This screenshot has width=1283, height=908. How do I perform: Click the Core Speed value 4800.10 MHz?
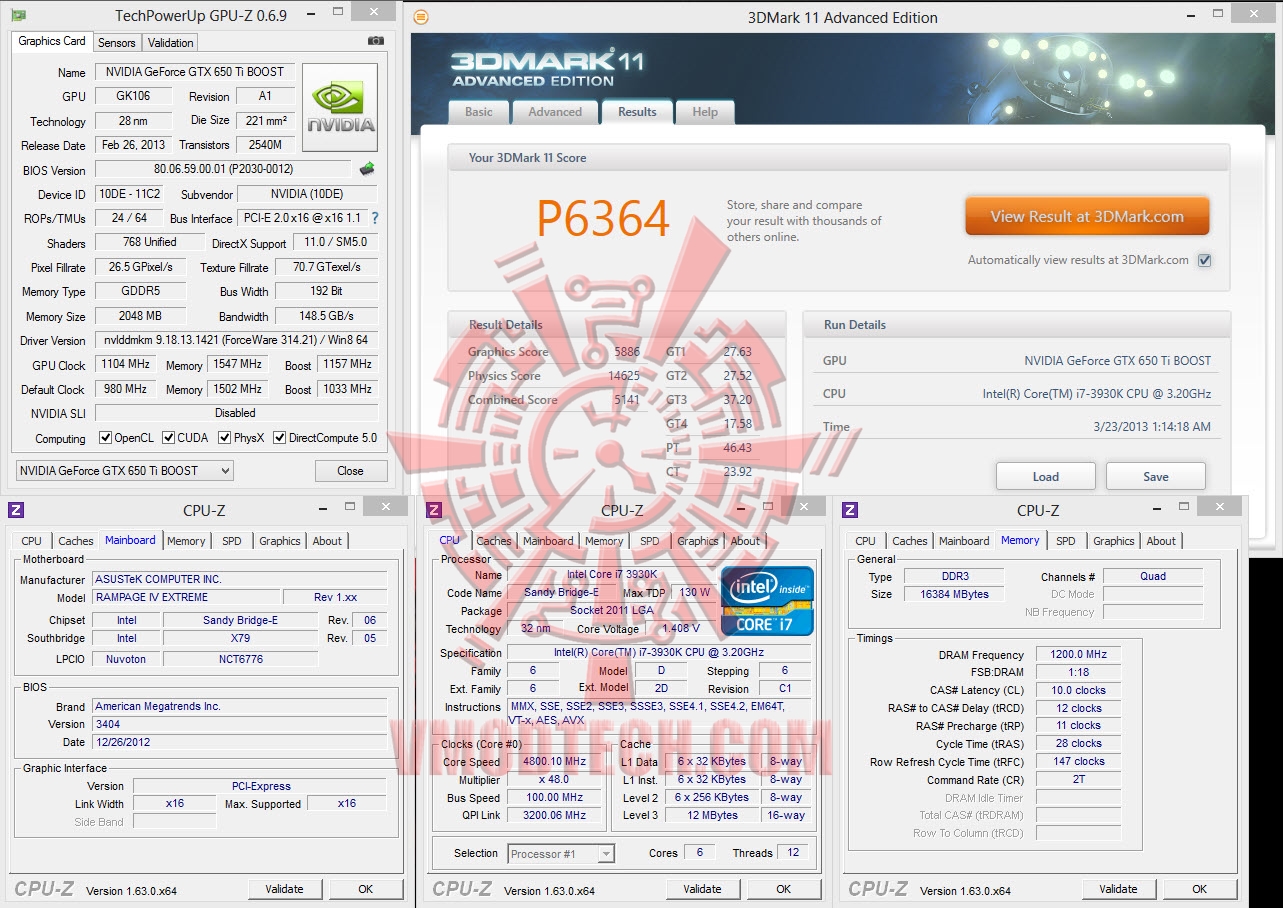coord(554,762)
